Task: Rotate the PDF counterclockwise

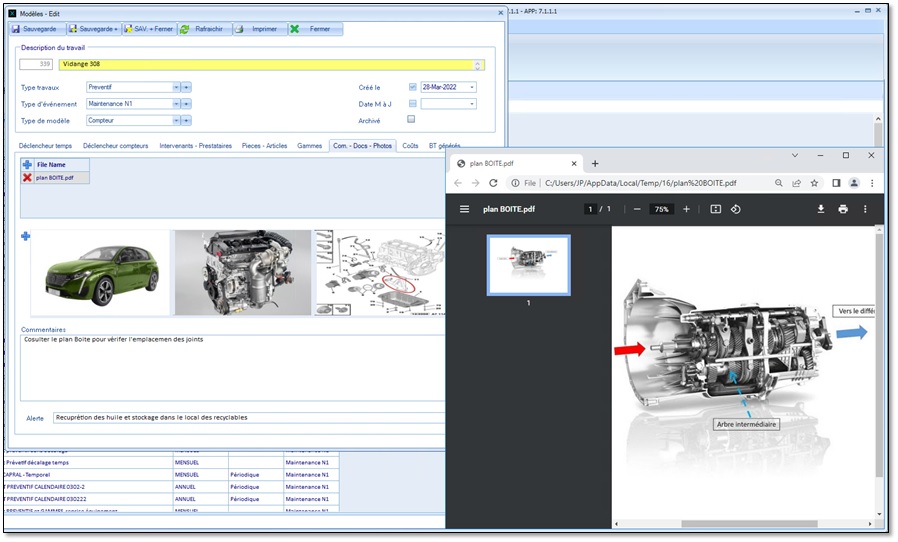Action: (736, 209)
